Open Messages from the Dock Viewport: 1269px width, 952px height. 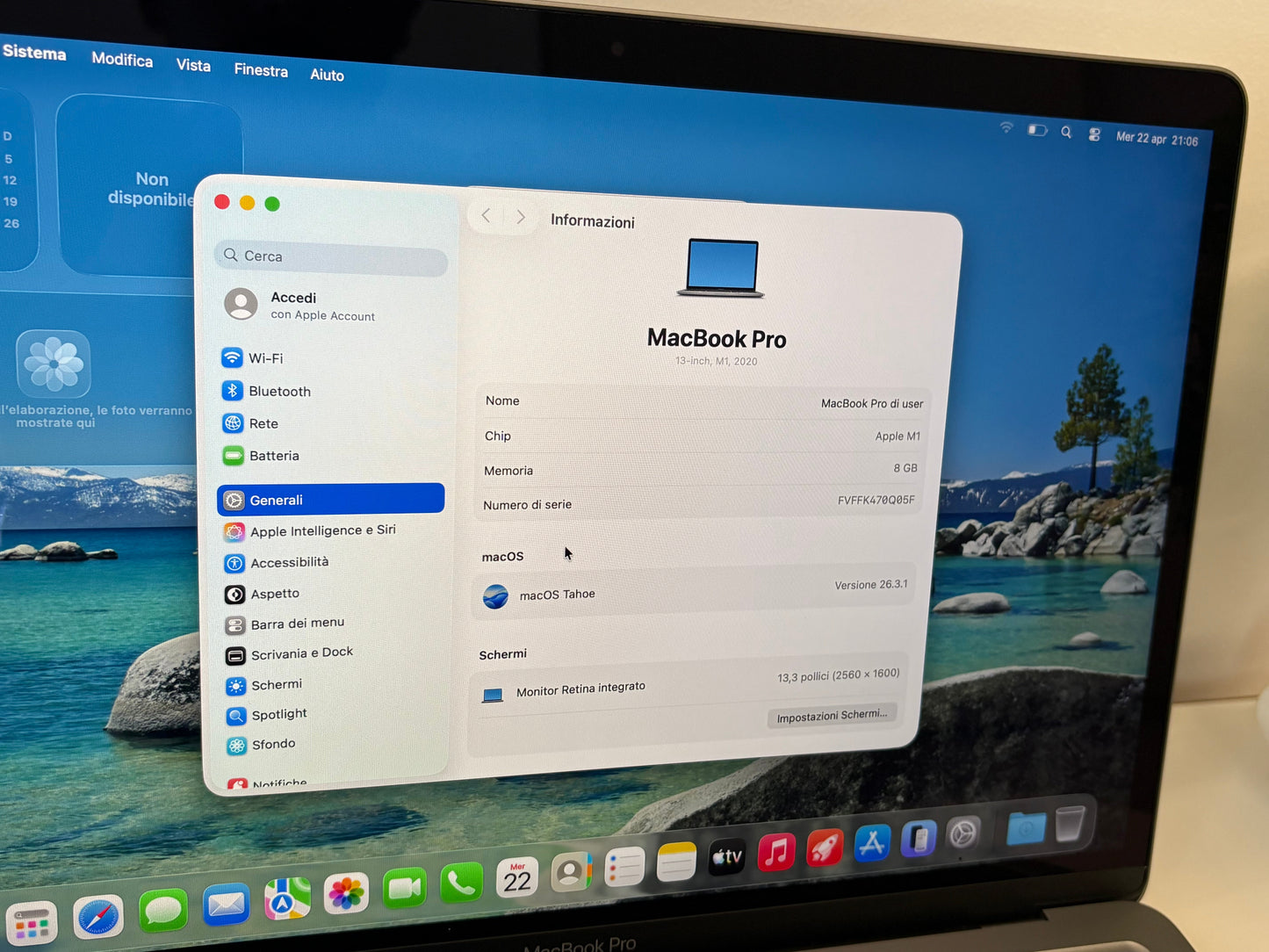click(x=163, y=910)
